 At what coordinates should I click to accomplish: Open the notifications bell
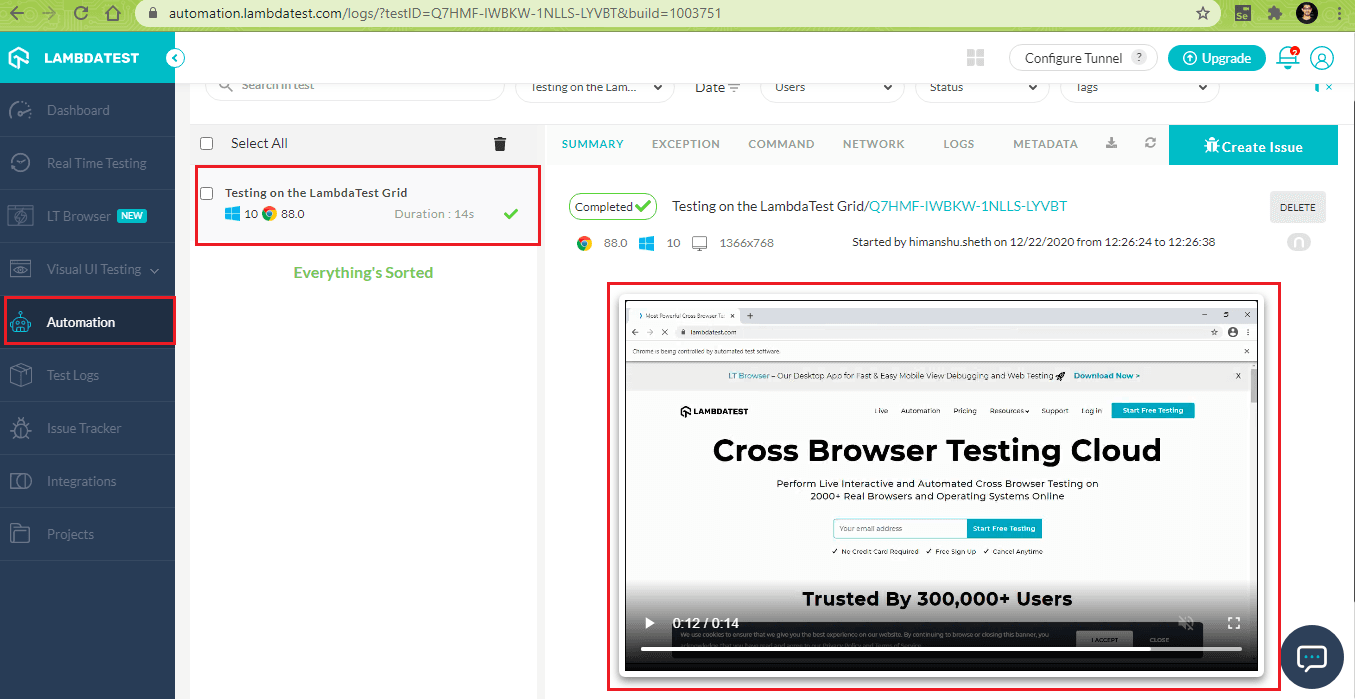click(x=1288, y=58)
